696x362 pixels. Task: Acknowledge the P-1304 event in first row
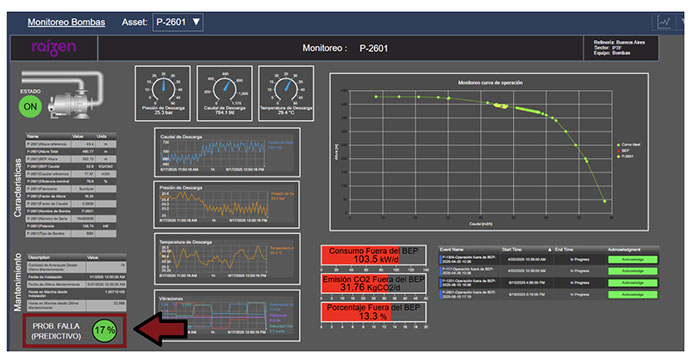pyautogui.click(x=633, y=260)
